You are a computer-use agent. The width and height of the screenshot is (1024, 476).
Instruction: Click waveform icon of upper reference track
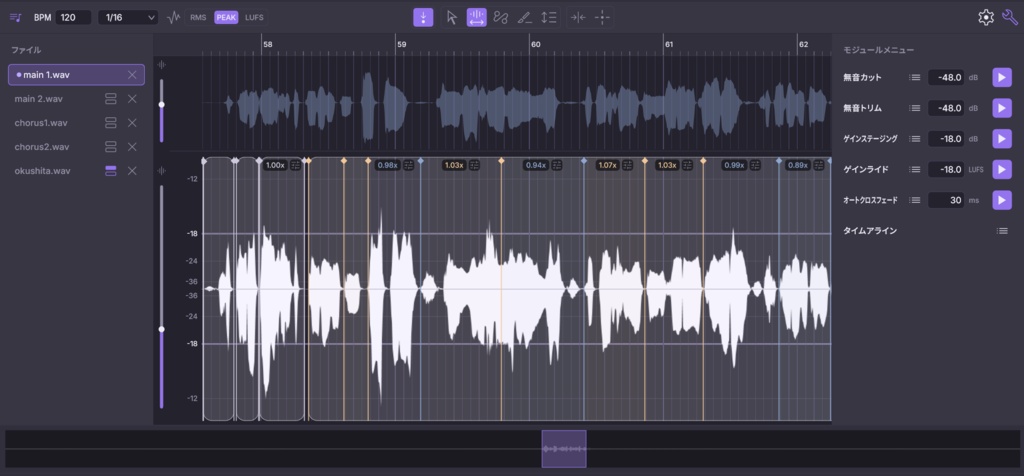pos(162,65)
